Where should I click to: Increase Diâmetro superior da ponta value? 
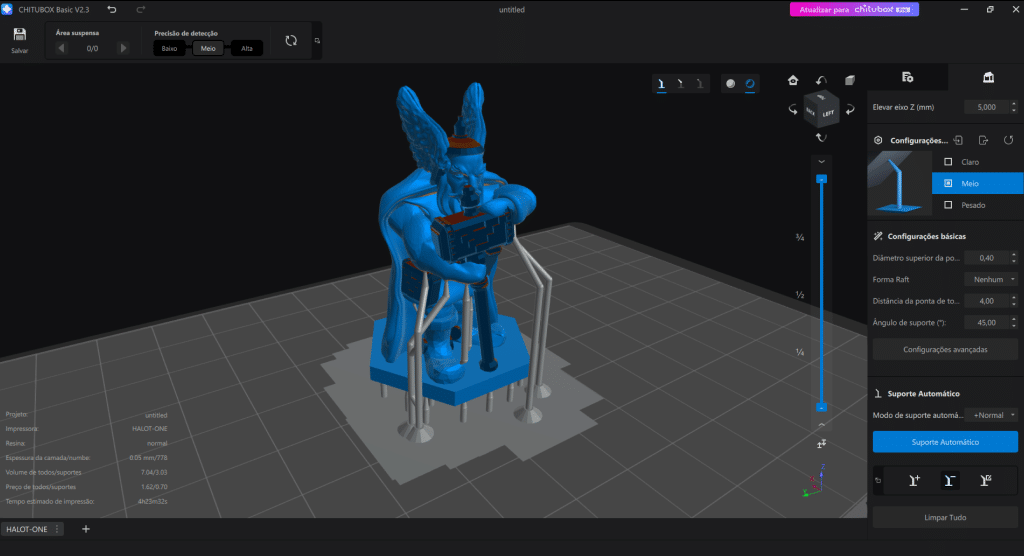(x=1014, y=255)
